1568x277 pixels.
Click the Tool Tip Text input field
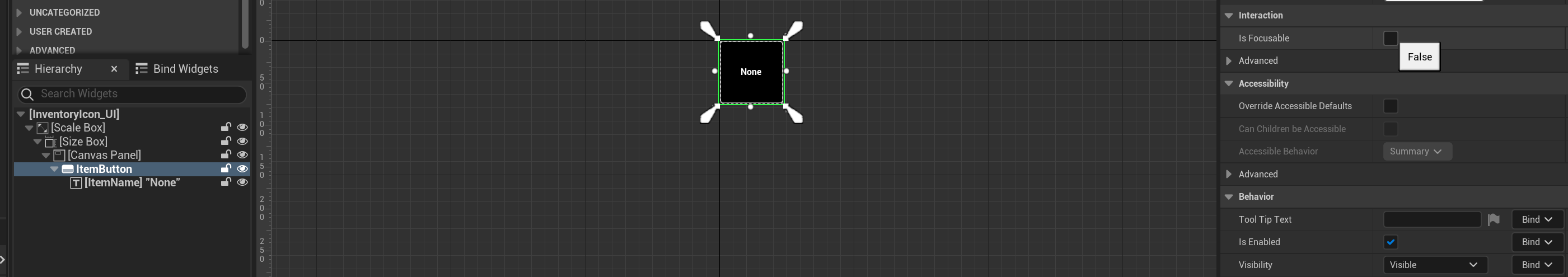(x=1431, y=219)
